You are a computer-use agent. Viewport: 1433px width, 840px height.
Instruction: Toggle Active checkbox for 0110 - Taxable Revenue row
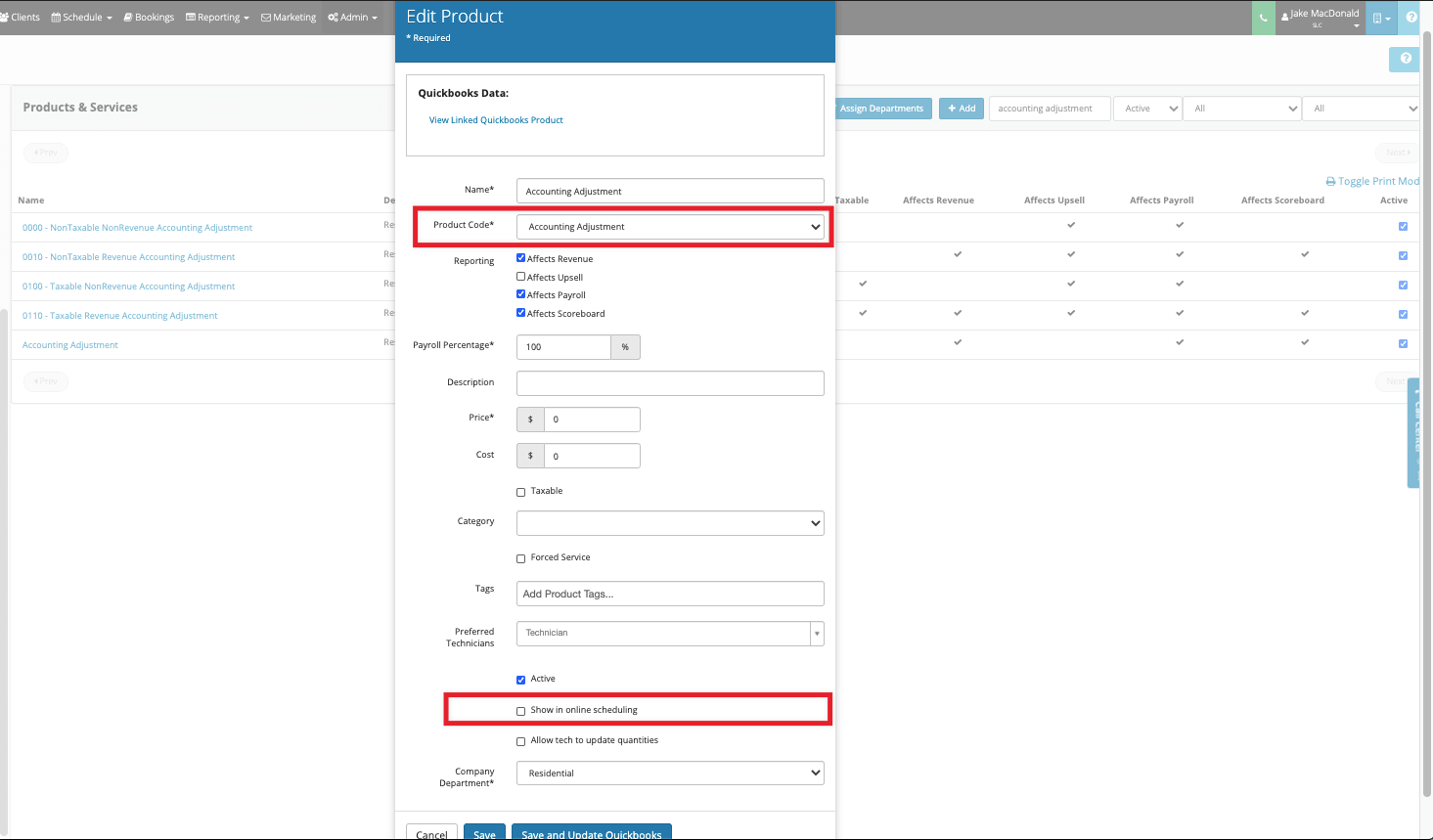pos(1403,315)
